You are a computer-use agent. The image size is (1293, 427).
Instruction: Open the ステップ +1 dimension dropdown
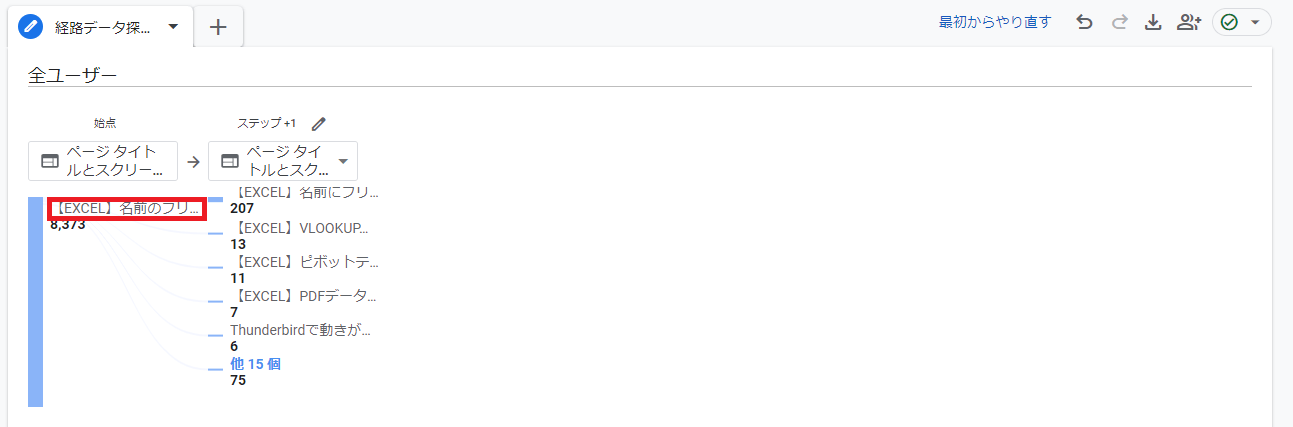coord(343,161)
